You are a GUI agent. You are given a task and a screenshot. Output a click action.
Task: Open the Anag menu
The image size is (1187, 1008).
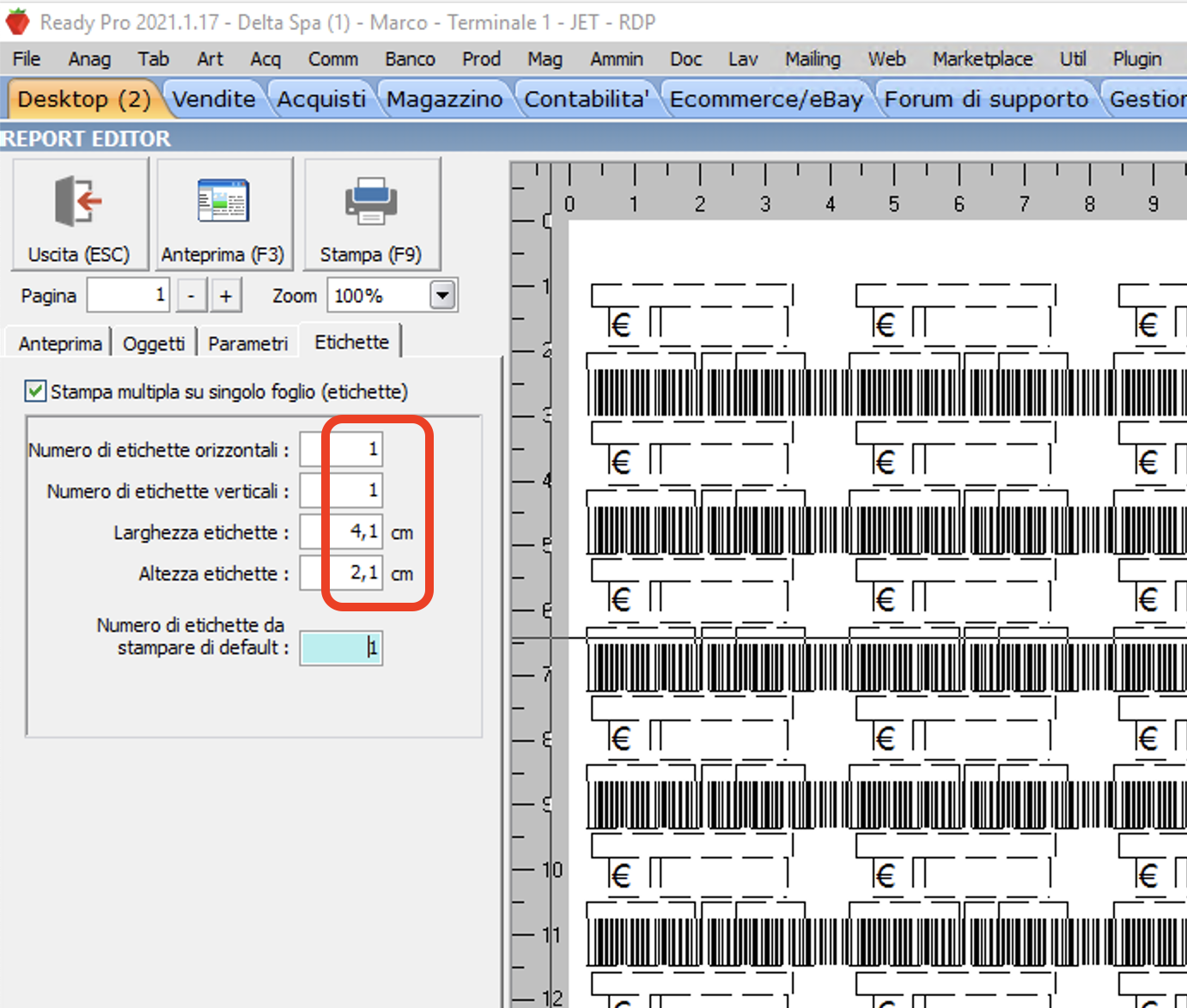click(x=89, y=59)
